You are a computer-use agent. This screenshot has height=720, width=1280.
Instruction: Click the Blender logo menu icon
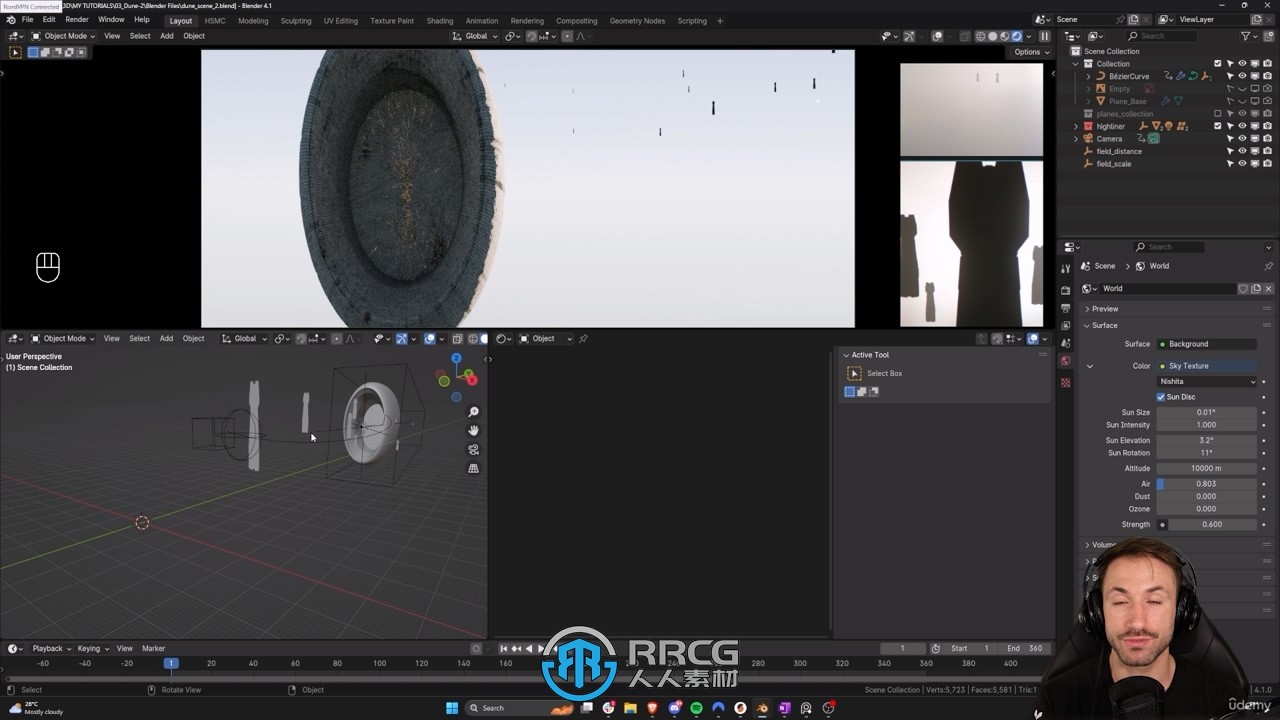[x=11, y=20]
